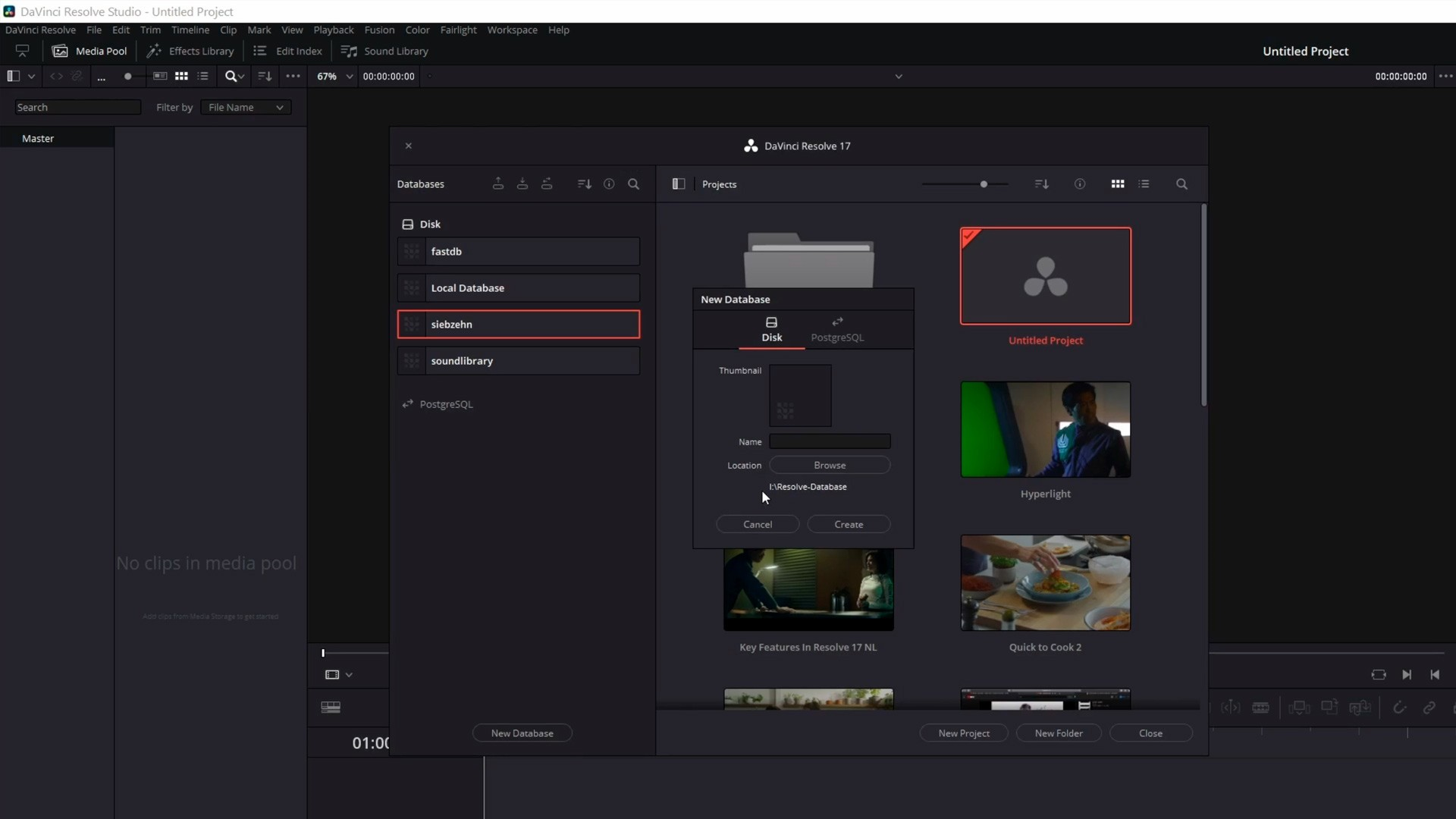Viewport: 1456px width, 819px height.
Task: Open the Playback menu
Action: [334, 30]
